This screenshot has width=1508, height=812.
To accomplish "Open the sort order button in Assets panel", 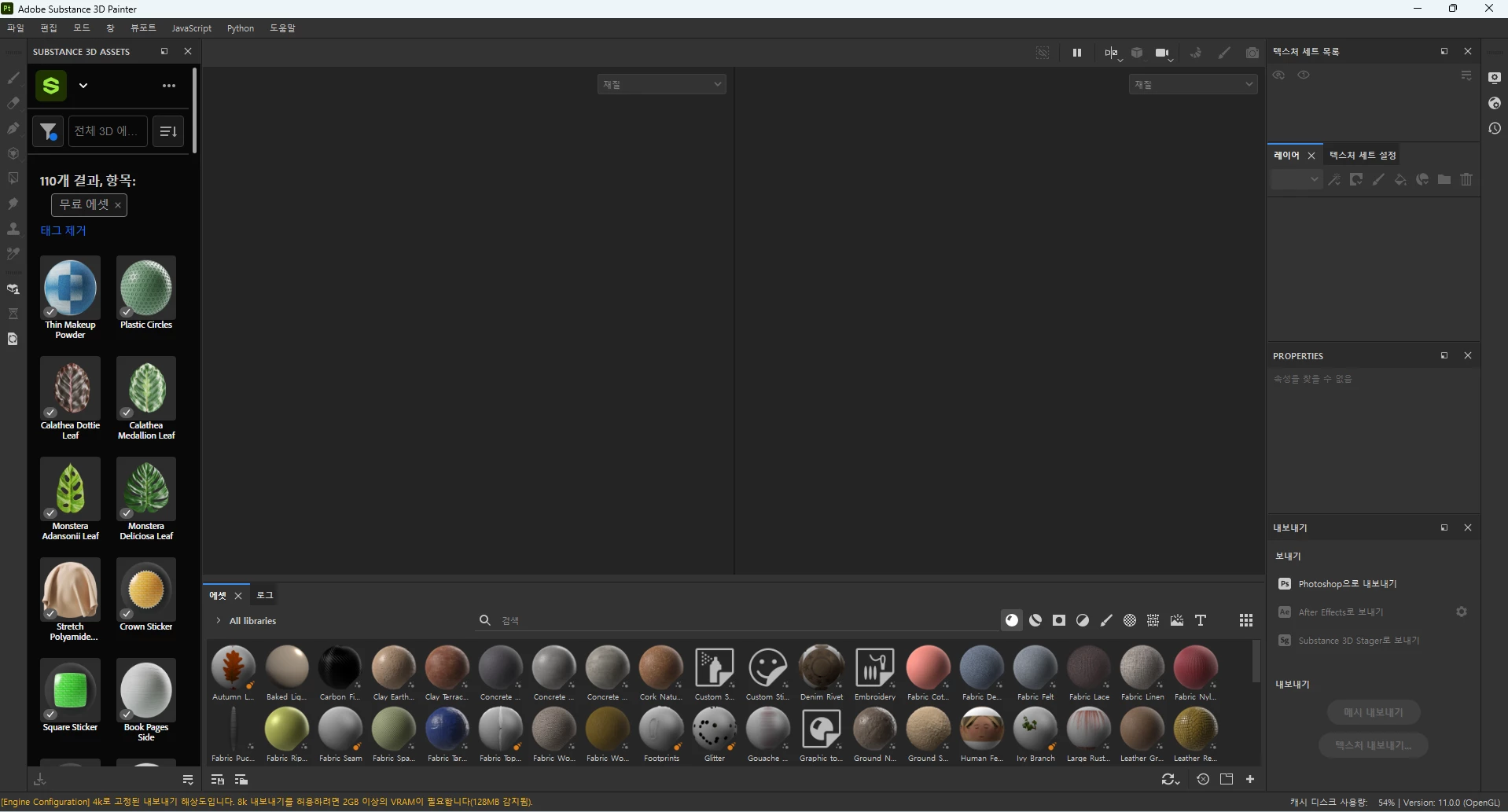I will (168, 131).
